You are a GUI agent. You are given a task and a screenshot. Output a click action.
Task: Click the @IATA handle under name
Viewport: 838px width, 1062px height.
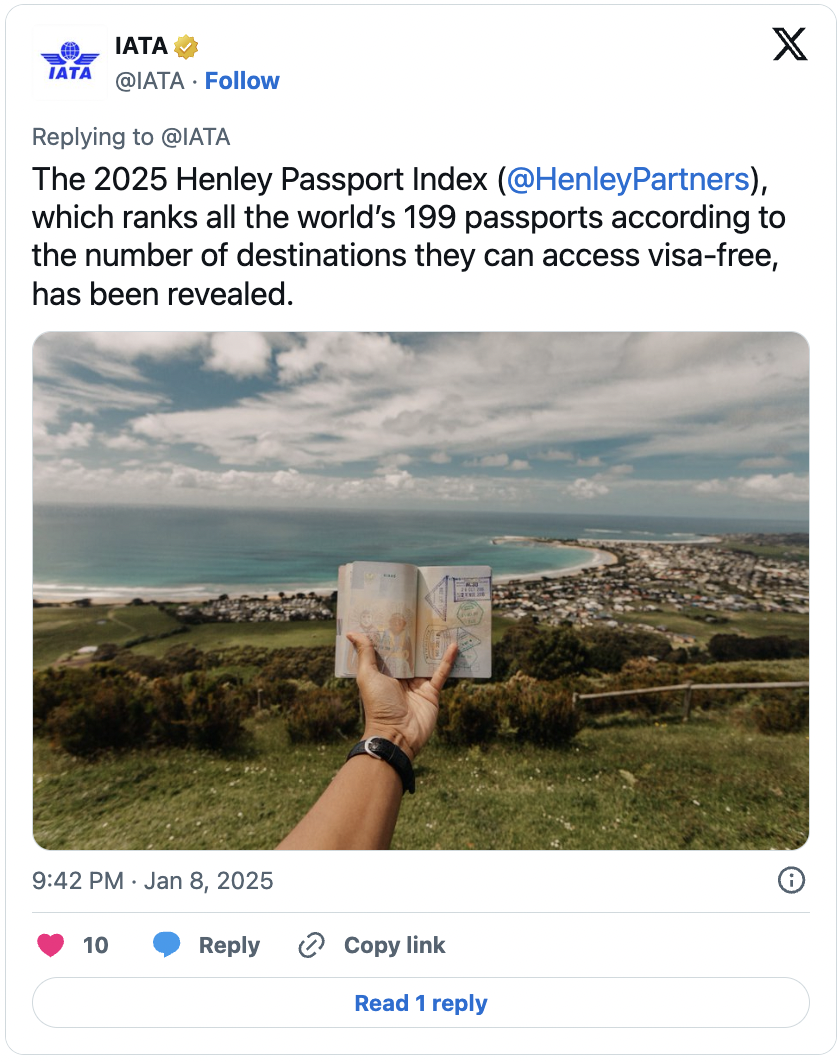coord(150,81)
